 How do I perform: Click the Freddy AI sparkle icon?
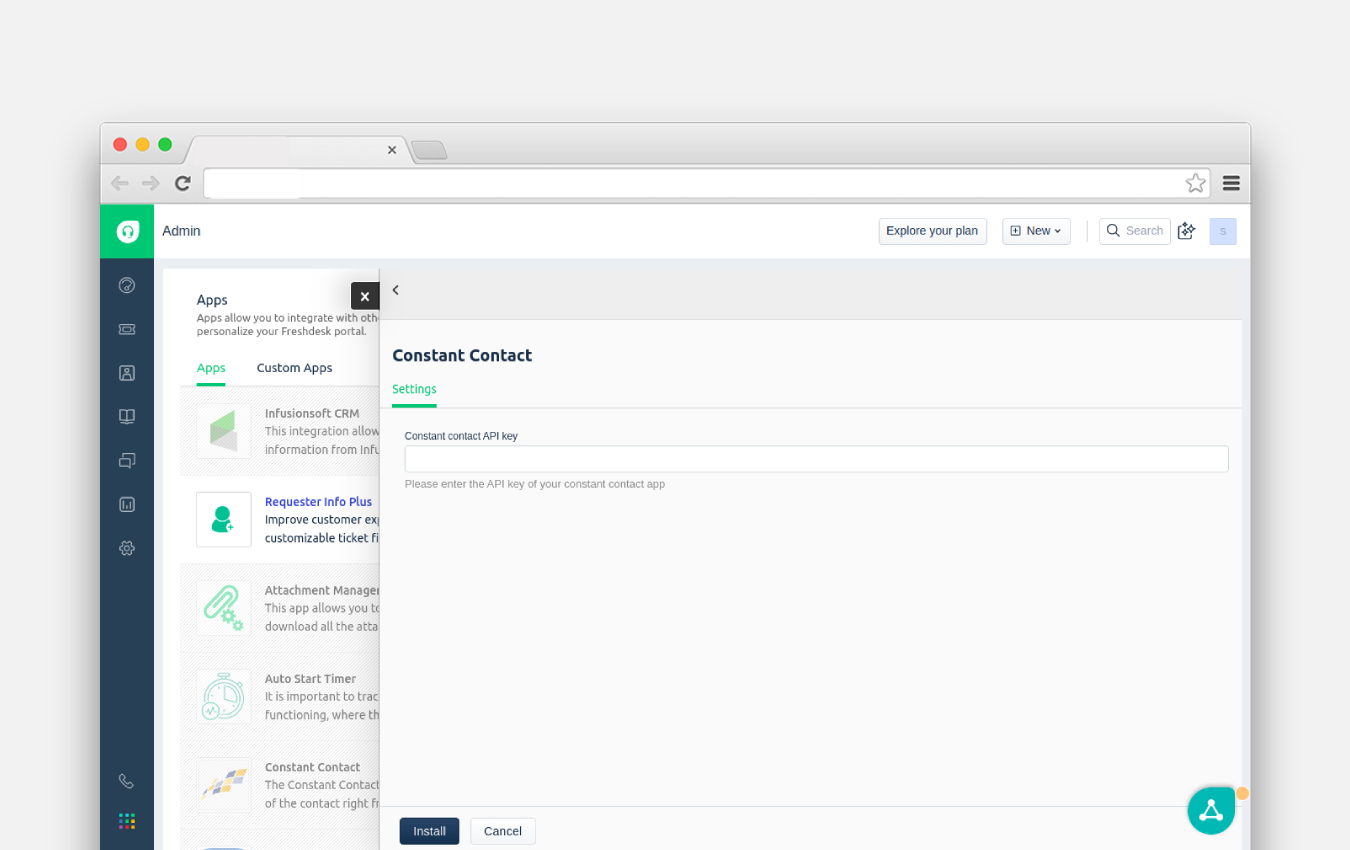pos(1187,231)
